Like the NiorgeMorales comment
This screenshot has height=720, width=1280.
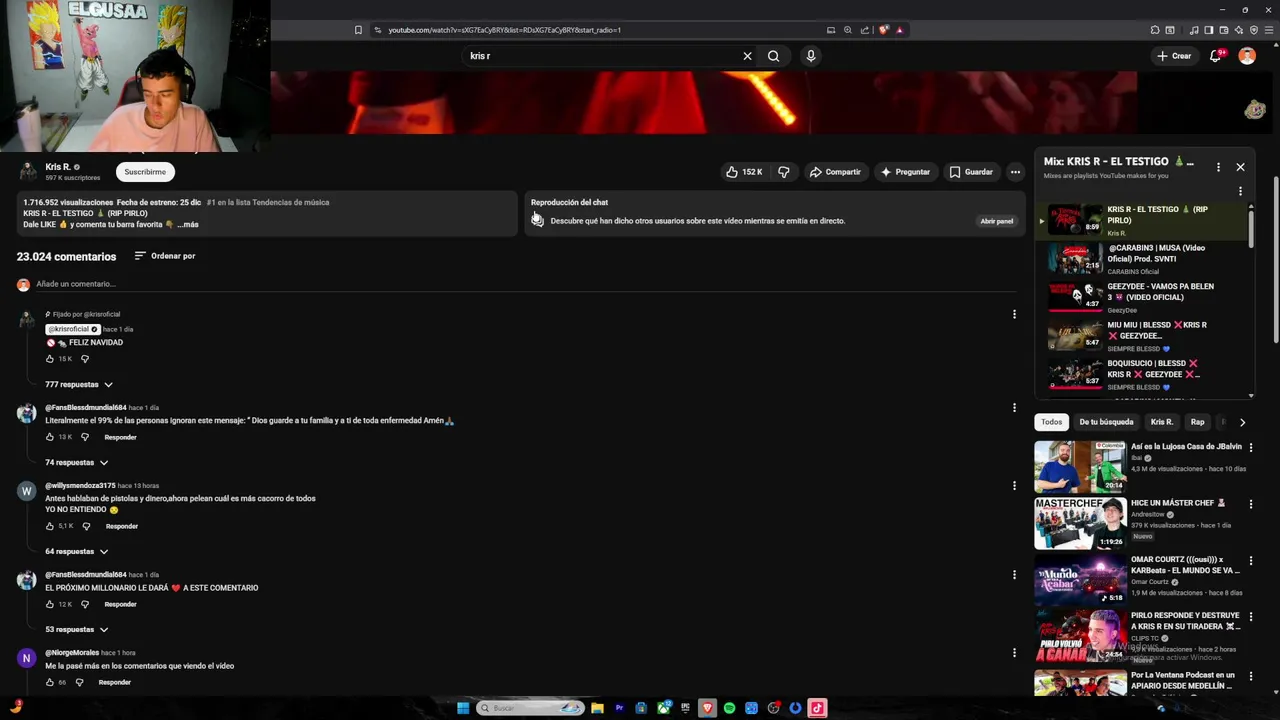point(50,682)
